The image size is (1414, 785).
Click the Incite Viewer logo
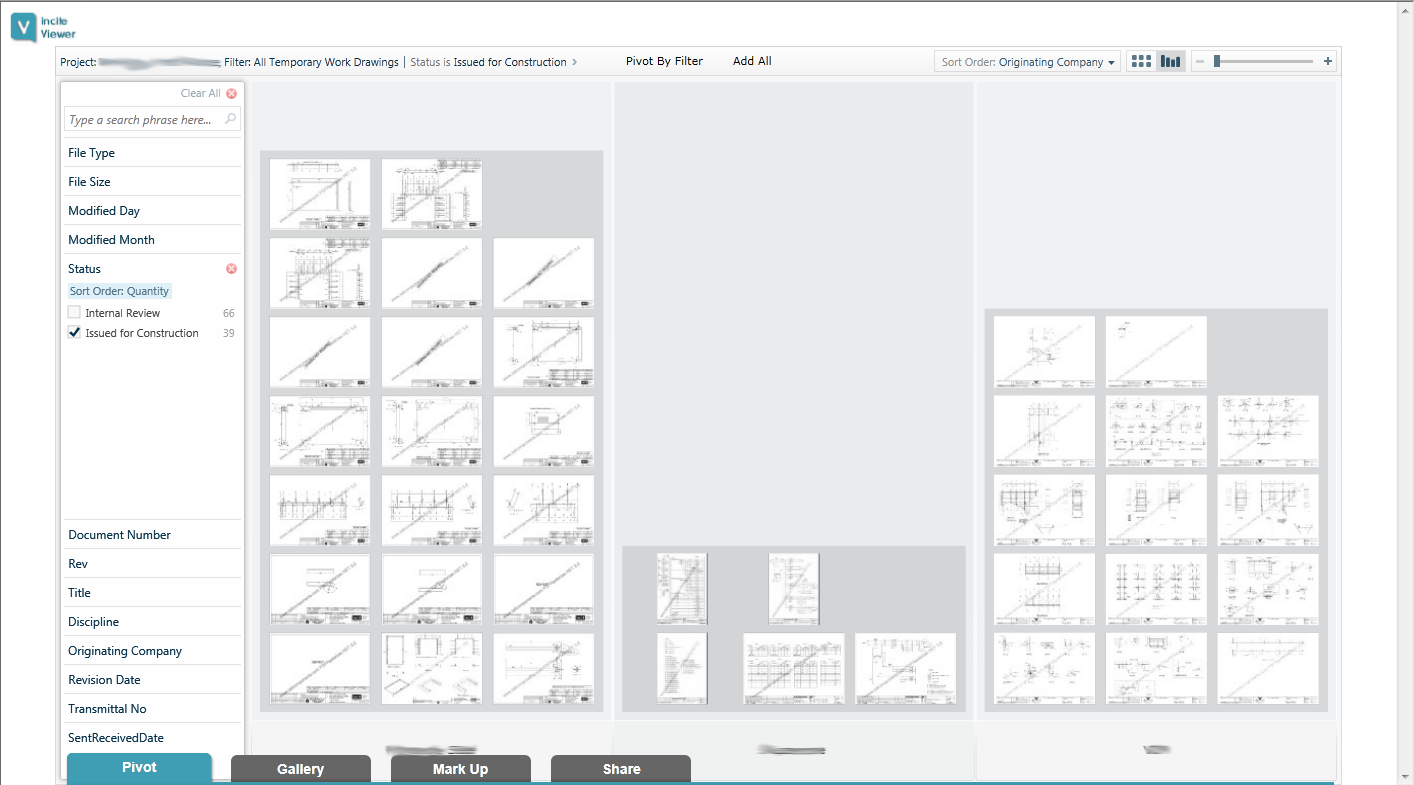click(x=44, y=27)
